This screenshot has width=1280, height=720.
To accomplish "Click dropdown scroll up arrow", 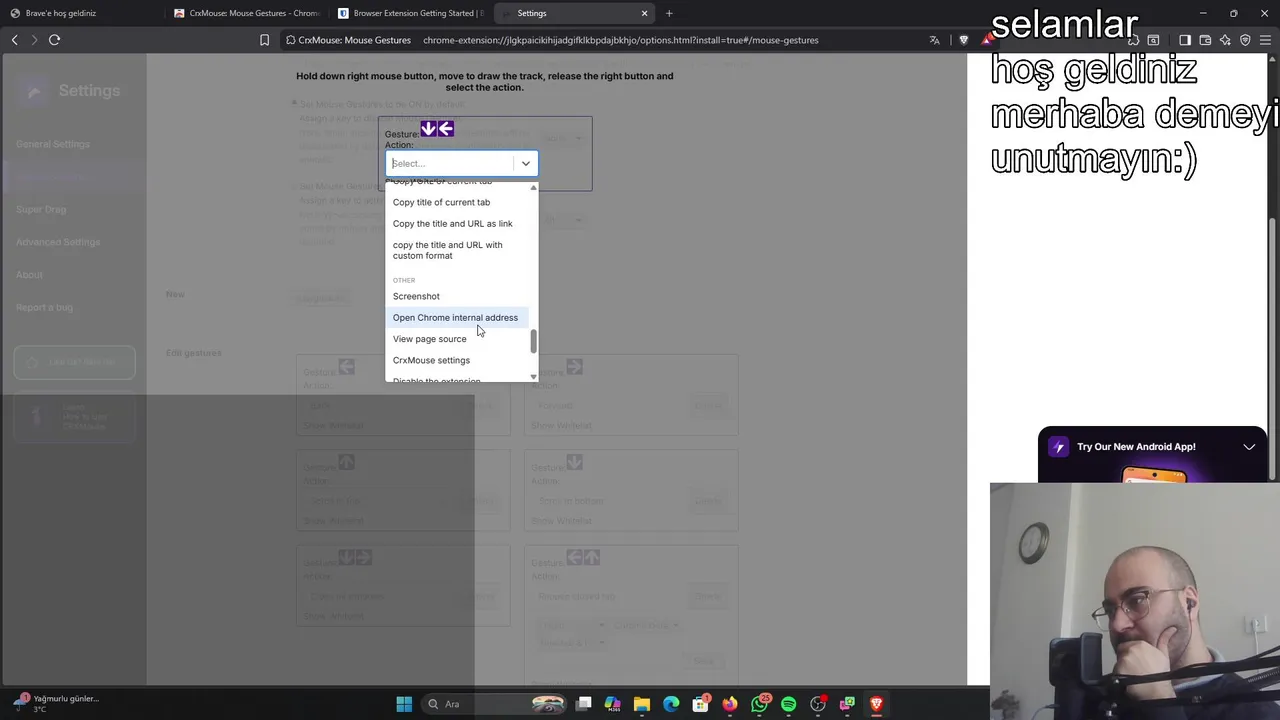I will coord(533,188).
